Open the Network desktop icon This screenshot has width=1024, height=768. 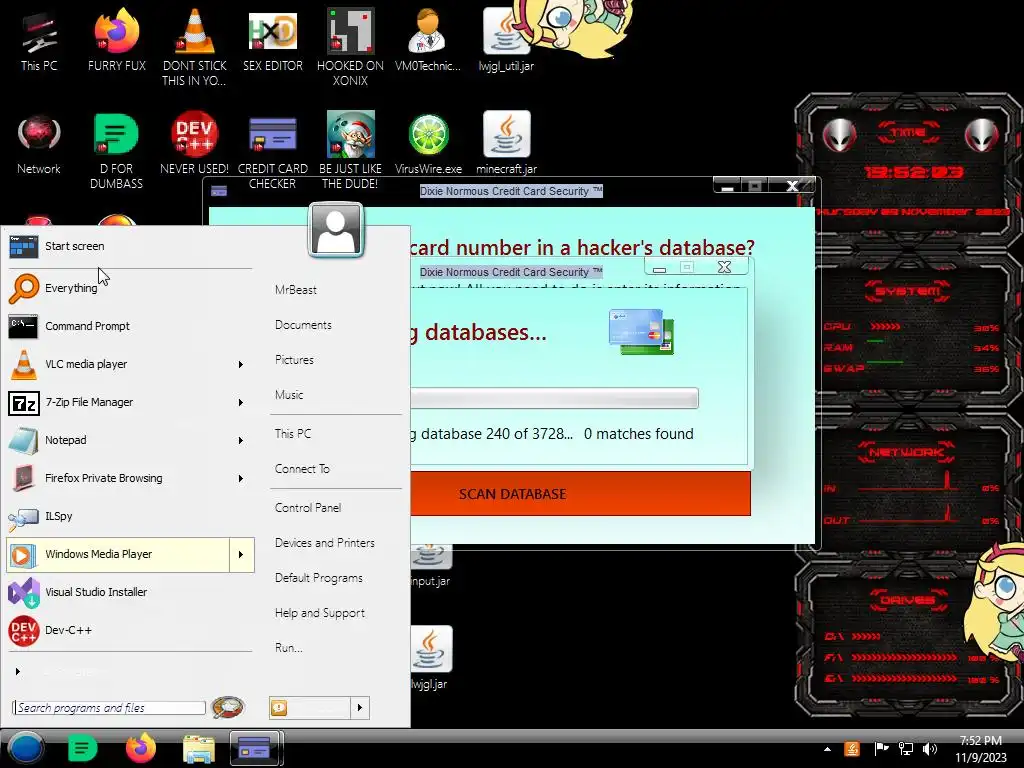[x=39, y=144]
